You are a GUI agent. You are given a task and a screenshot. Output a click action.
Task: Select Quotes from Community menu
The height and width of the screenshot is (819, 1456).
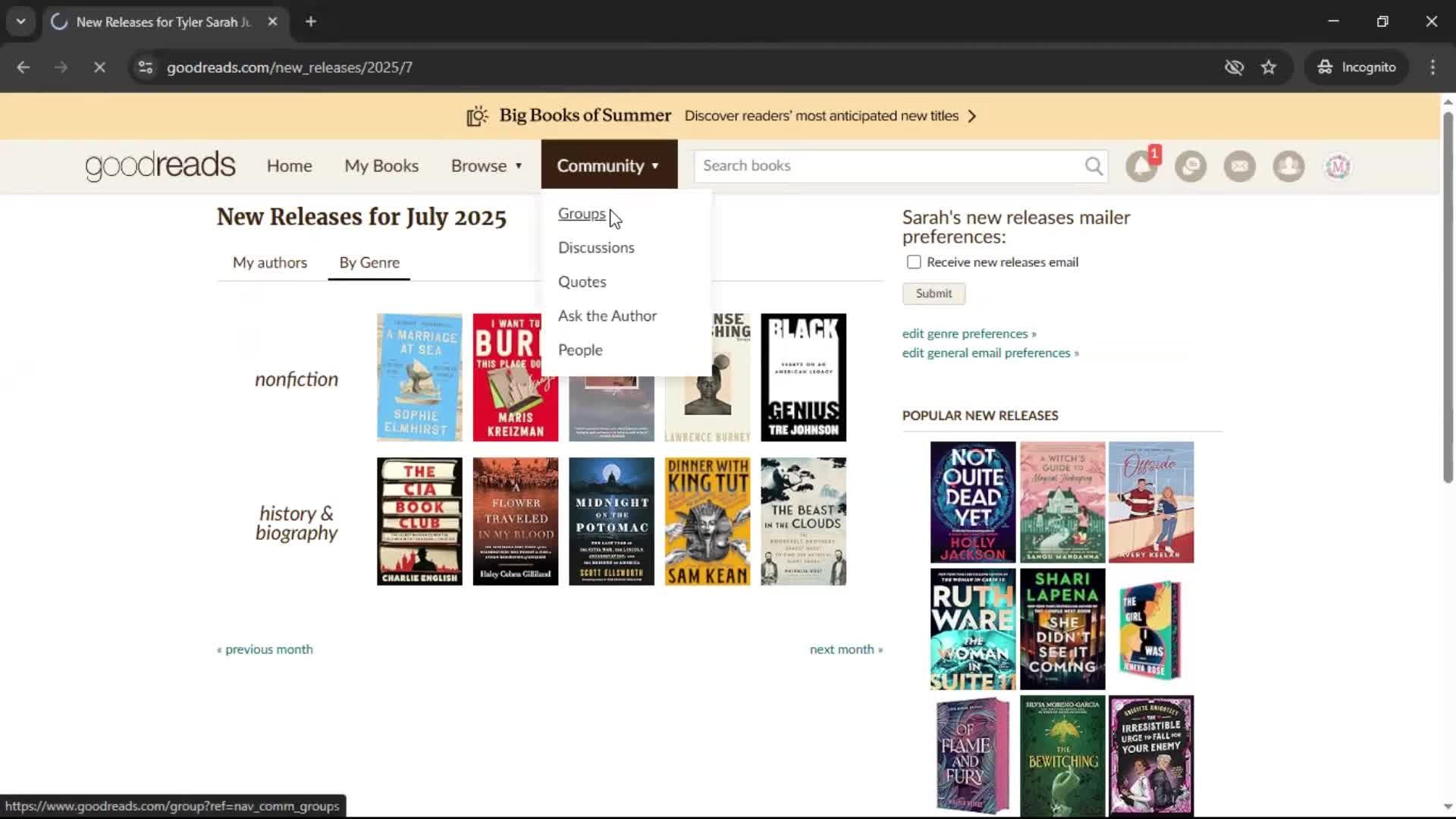coord(582,282)
